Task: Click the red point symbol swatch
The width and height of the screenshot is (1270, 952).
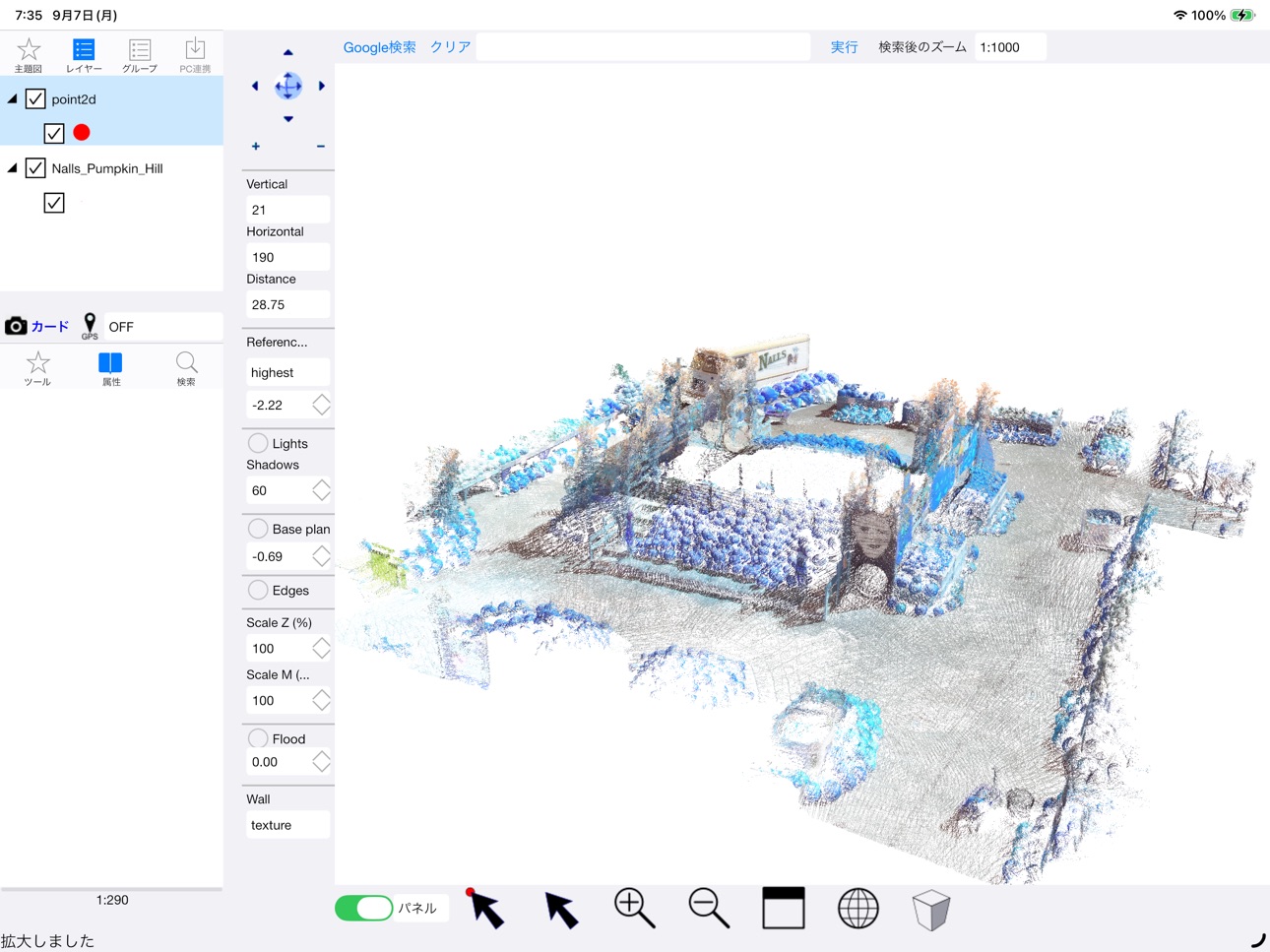Action: pos(82,133)
